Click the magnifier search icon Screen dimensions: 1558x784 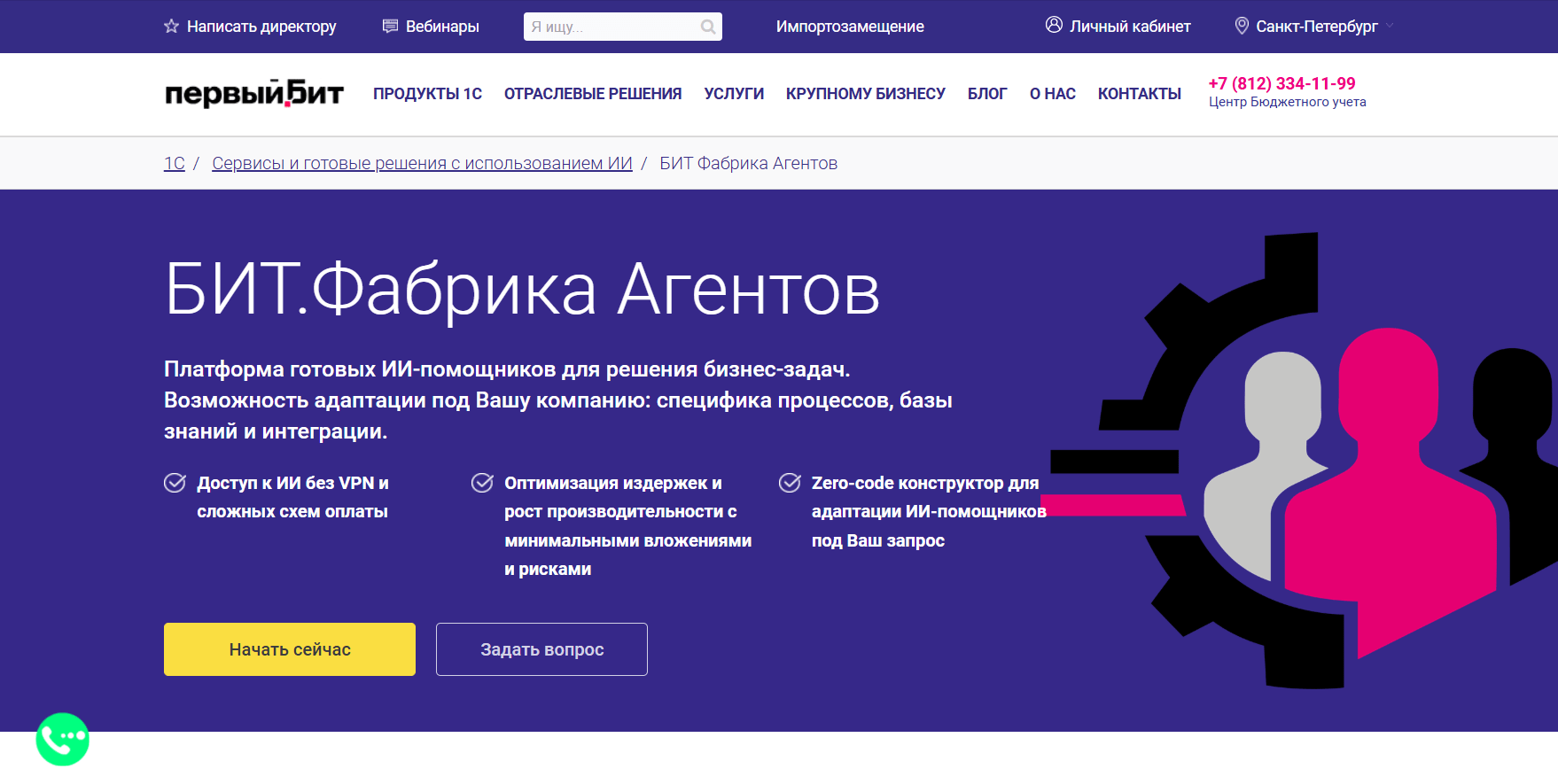click(708, 27)
